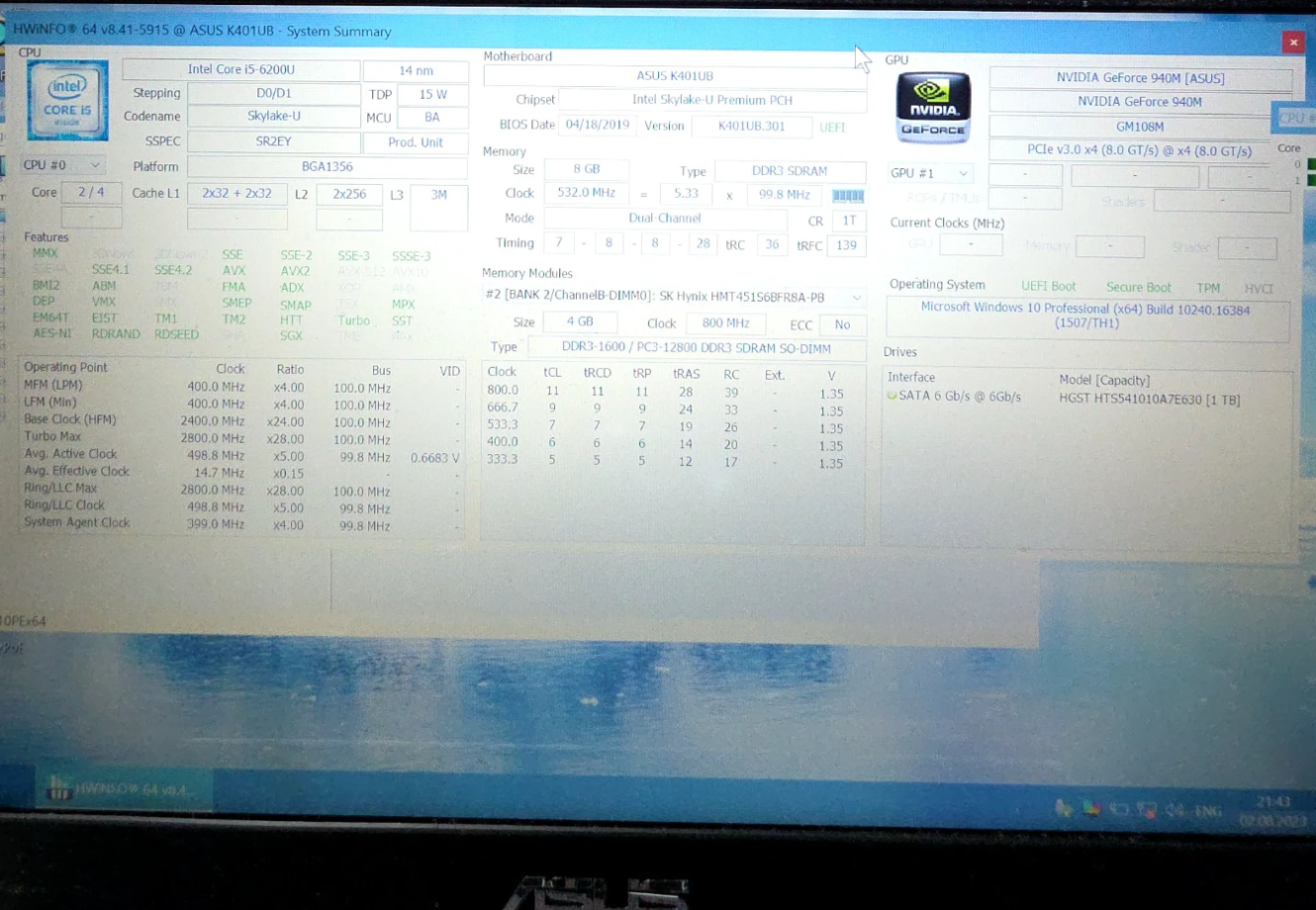Open the GPU #1 selector dropdown
1316x910 pixels.
coord(929,173)
